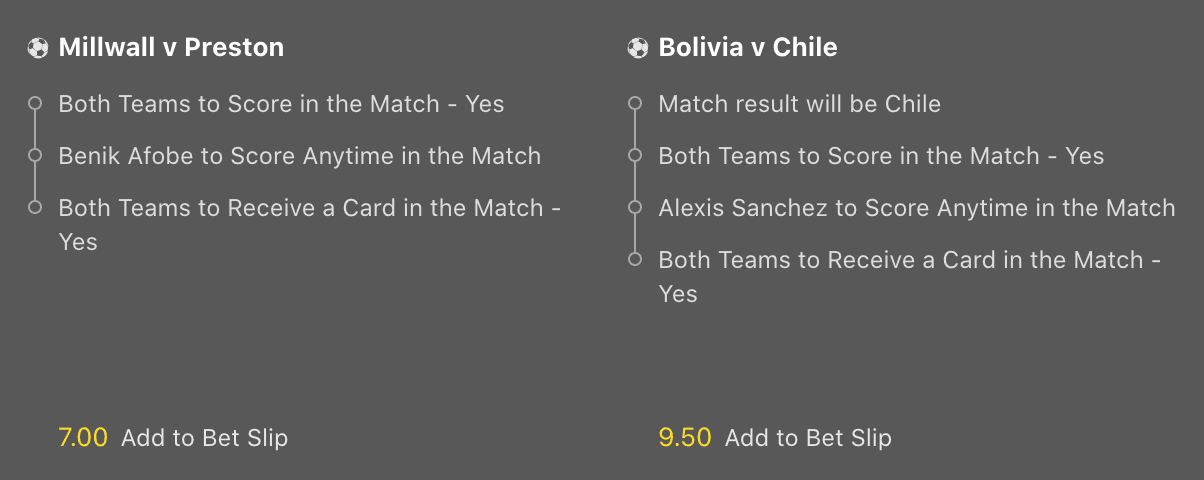
Task: Select the 7.00 odds price
Action: [x=83, y=437]
